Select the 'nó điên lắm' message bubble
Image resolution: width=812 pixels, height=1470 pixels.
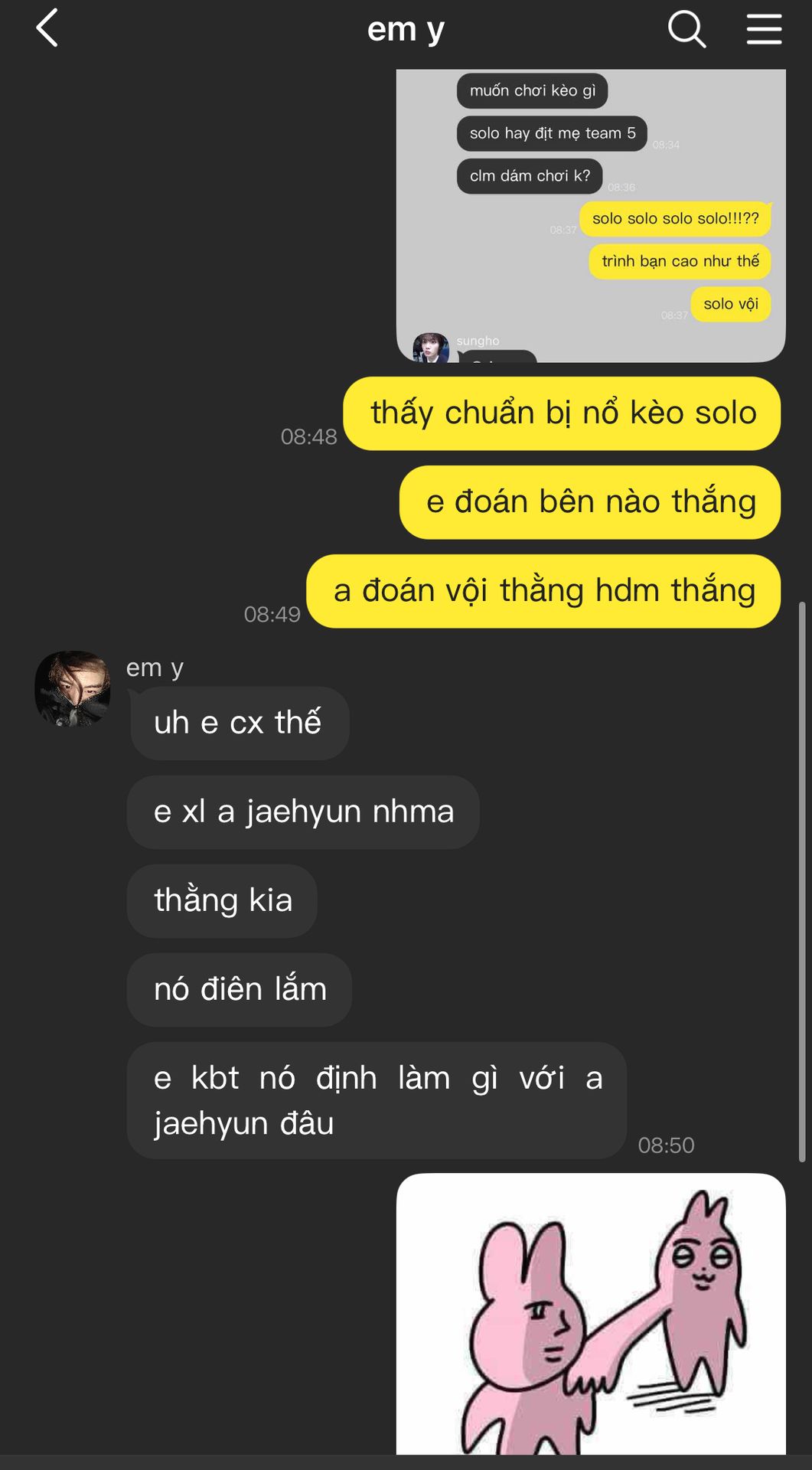click(240, 990)
